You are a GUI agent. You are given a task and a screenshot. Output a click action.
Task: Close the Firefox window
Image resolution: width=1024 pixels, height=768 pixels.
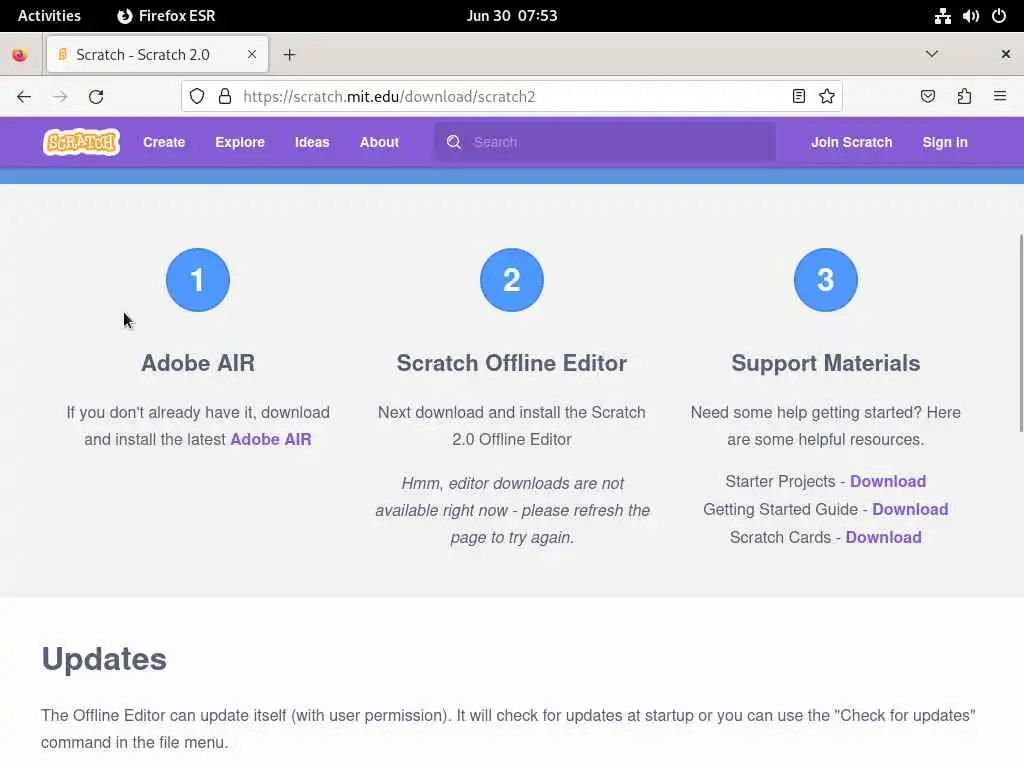pos(1006,54)
